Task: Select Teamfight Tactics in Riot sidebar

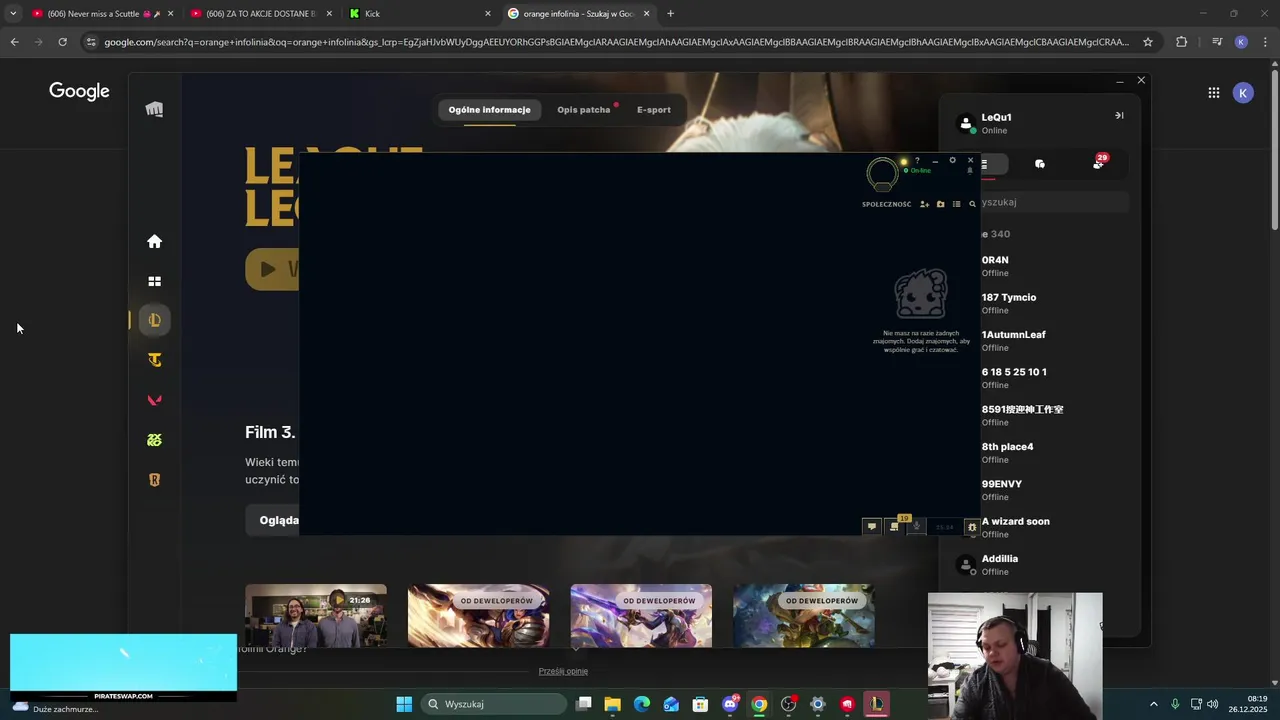Action: pos(154,360)
